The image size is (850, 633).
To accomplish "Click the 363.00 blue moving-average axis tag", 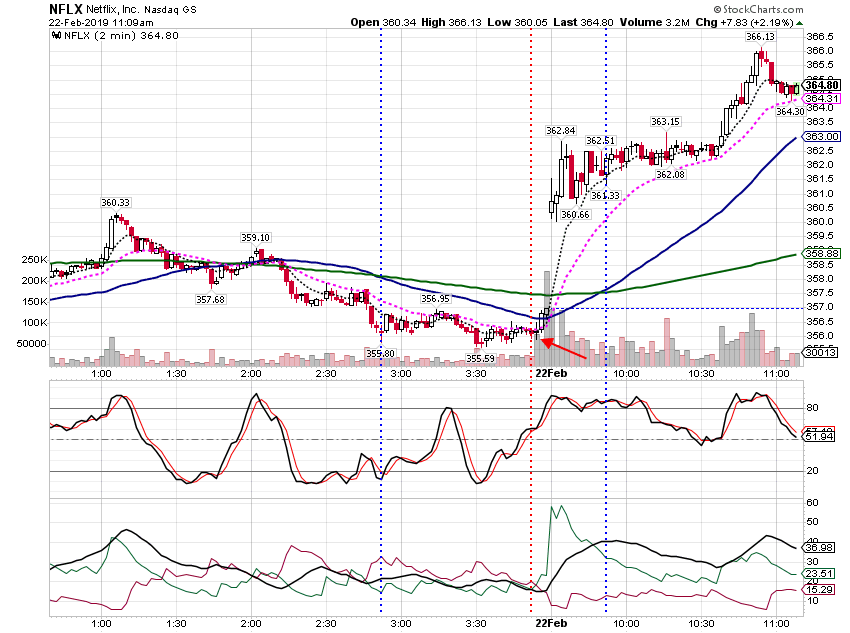I will point(822,137).
